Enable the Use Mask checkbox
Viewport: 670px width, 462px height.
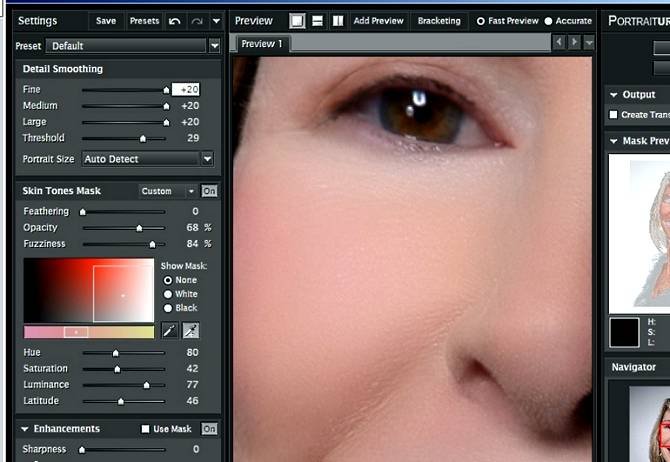pyautogui.click(x=146, y=429)
